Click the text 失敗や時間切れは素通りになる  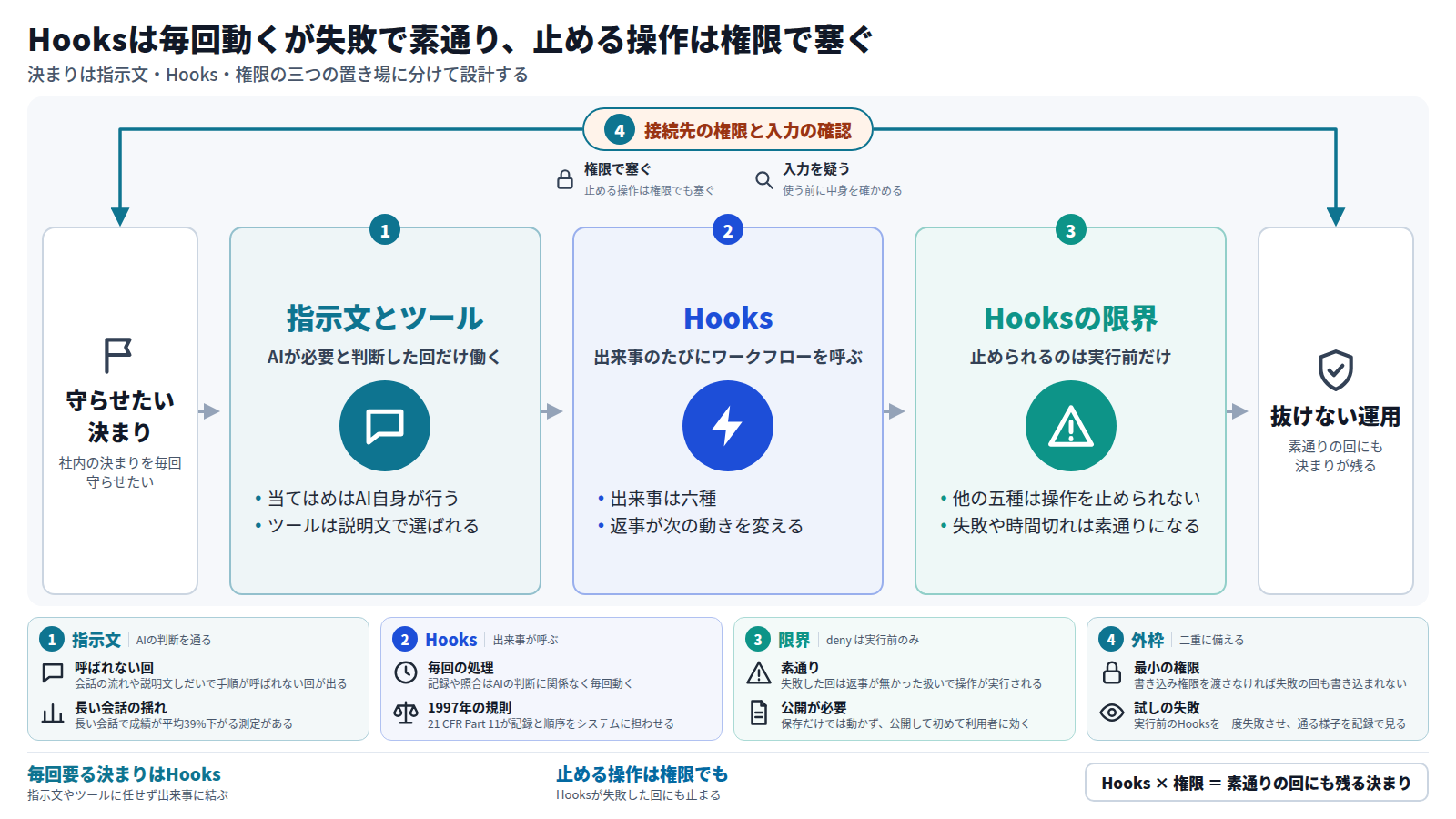(x=1077, y=526)
